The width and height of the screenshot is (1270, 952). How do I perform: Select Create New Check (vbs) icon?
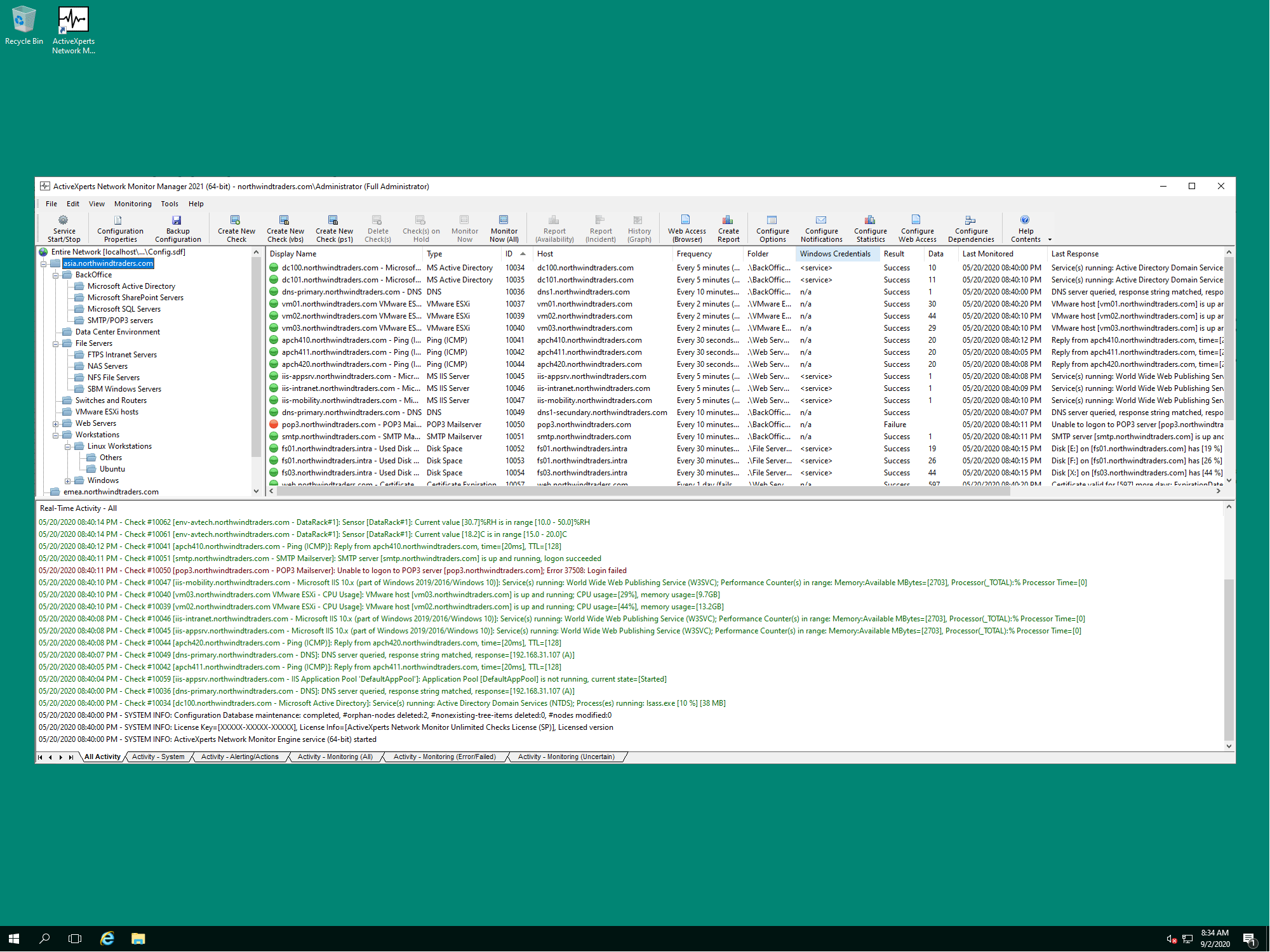[285, 228]
